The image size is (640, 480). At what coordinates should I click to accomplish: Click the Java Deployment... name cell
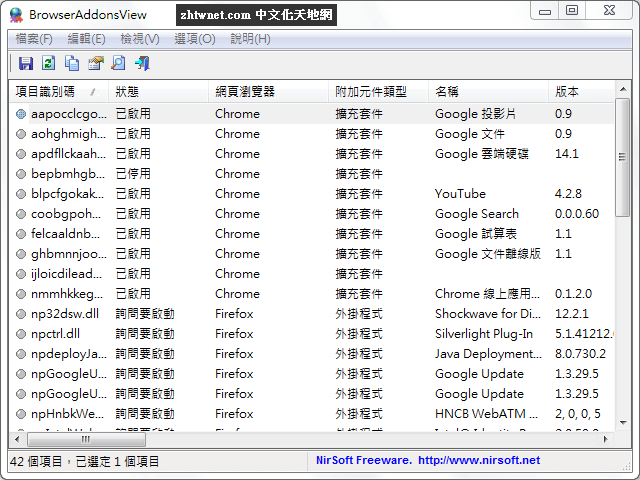pos(489,354)
